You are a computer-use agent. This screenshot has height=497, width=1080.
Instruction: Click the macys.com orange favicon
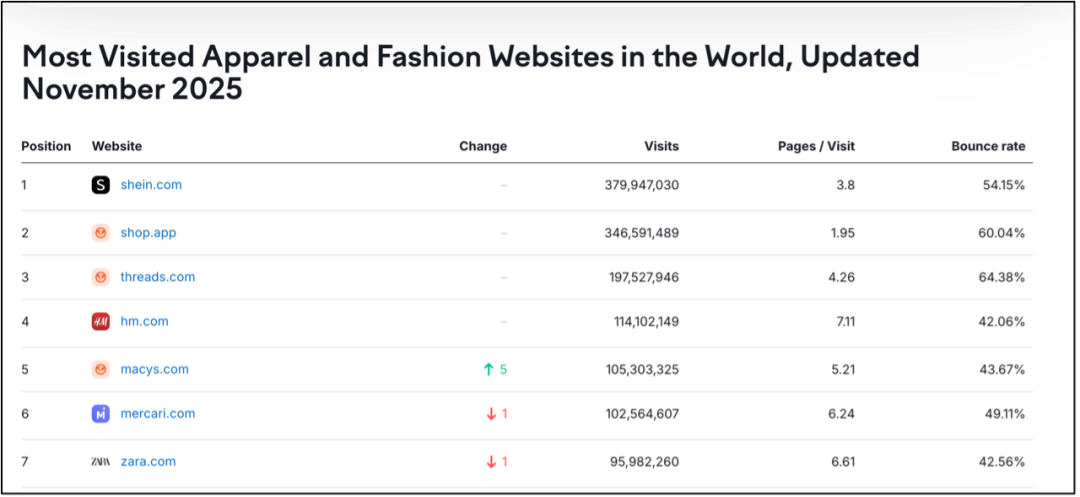tap(100, 369)
